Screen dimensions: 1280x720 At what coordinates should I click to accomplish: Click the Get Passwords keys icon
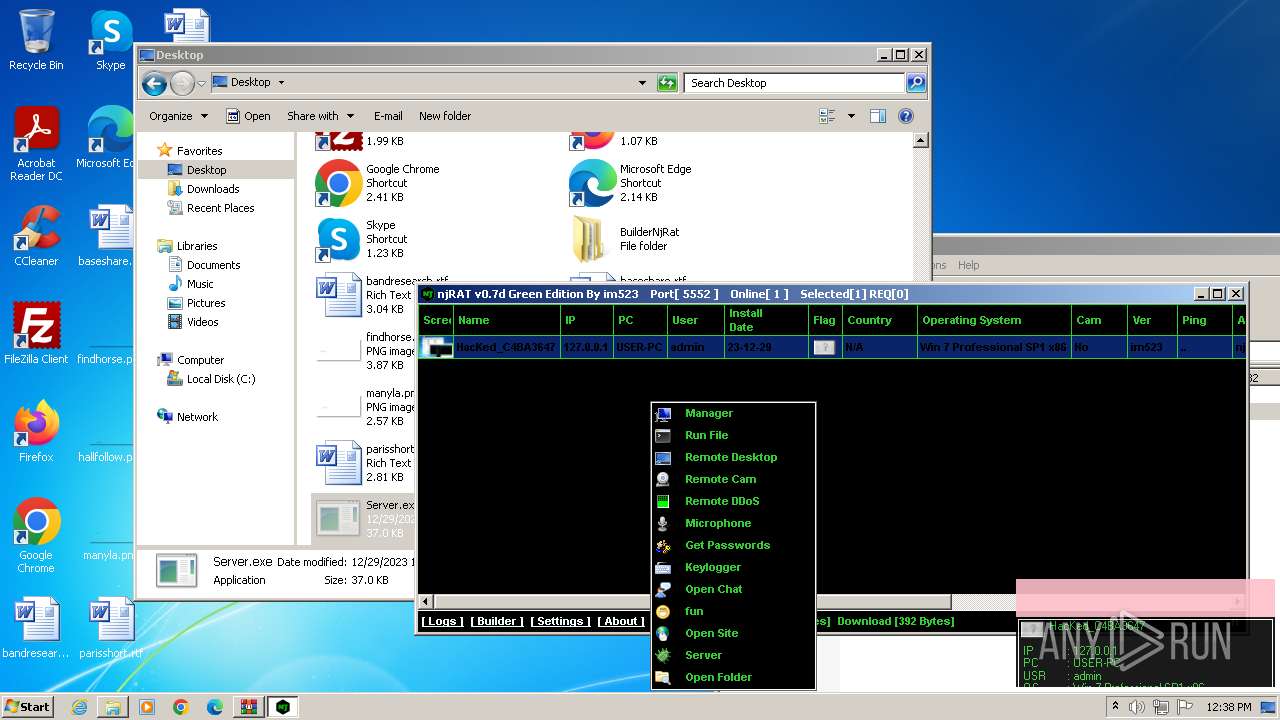[x=663, y=545]
